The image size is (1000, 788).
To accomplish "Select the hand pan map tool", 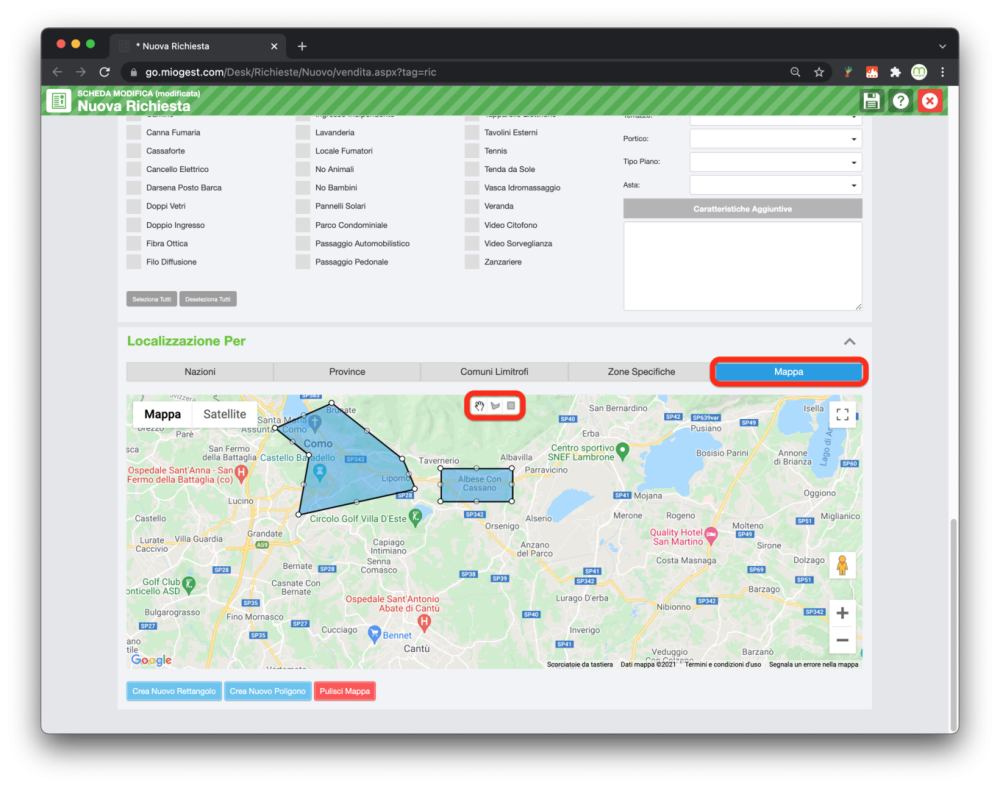I will point(480,405).
